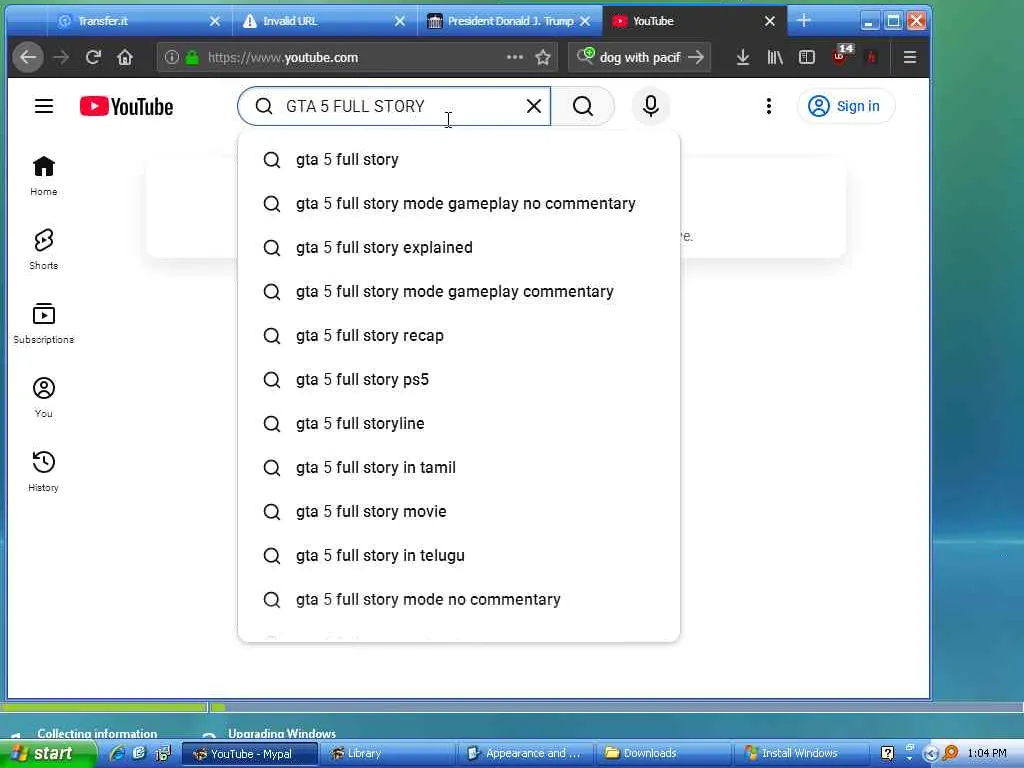Bookmark this page with star icon
1024x768 pixels.
coord(543,57)
